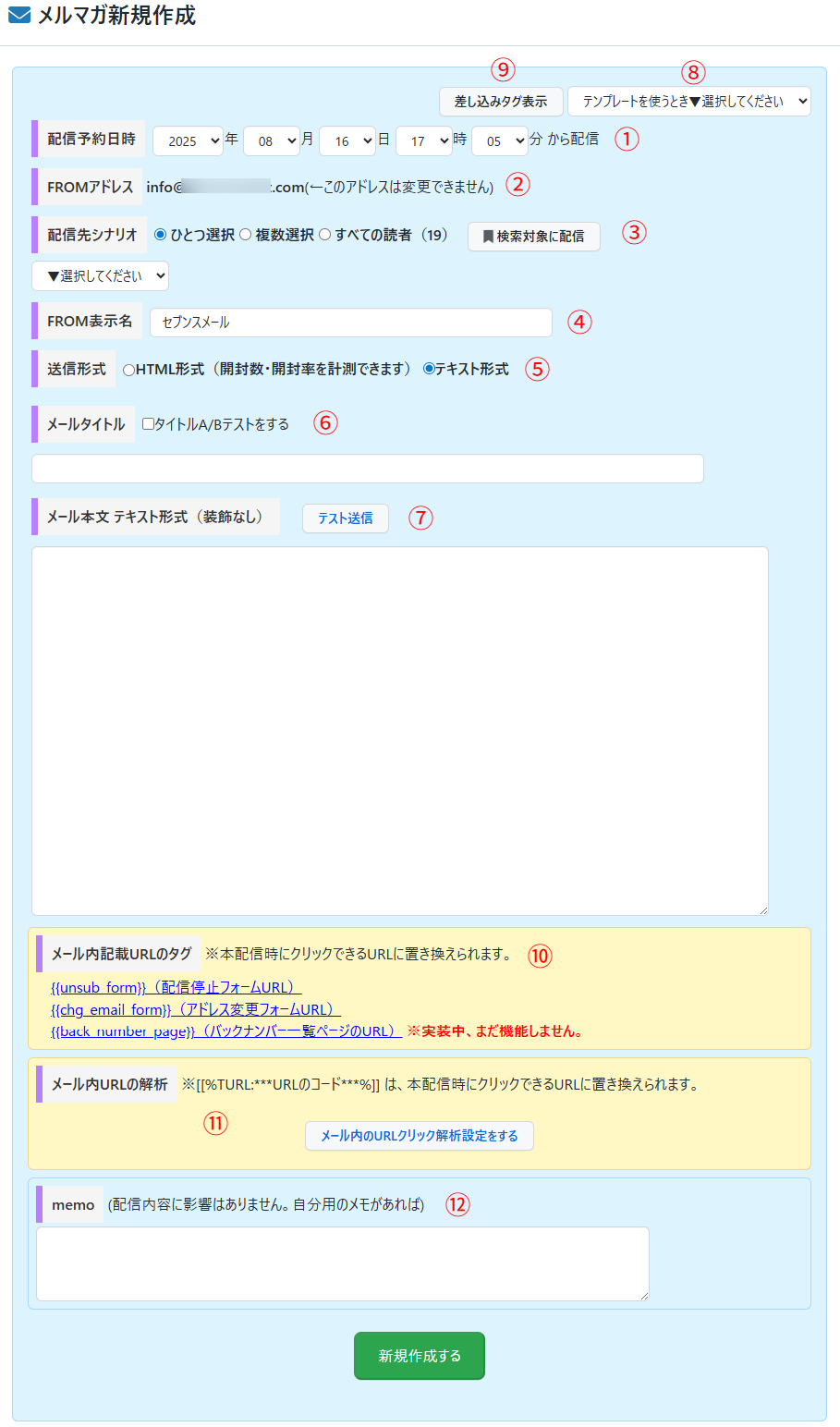
Task: Click the chg_email_form アドレス変更フォームURL link
Action: click(195, 1009)
